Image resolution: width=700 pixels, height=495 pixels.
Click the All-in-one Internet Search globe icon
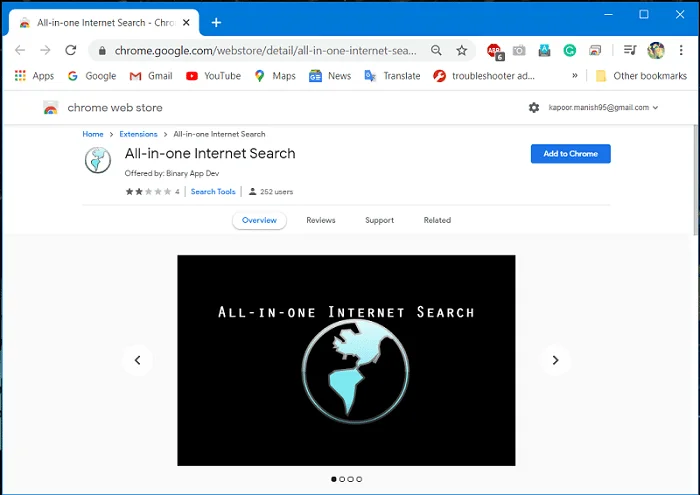point(98,160)
